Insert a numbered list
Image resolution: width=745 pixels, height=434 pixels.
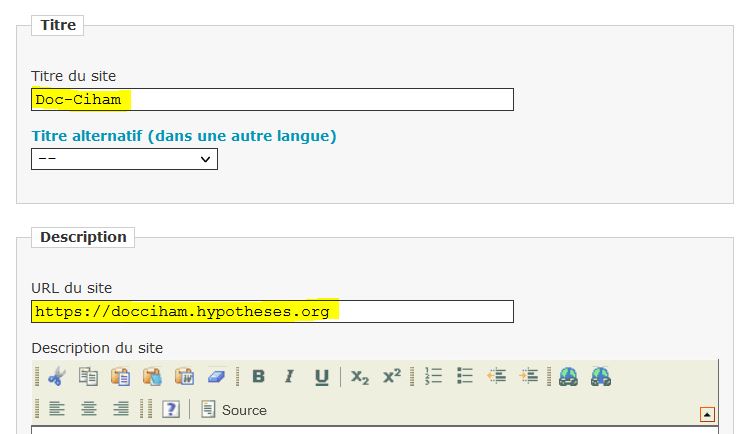point(433,376)
